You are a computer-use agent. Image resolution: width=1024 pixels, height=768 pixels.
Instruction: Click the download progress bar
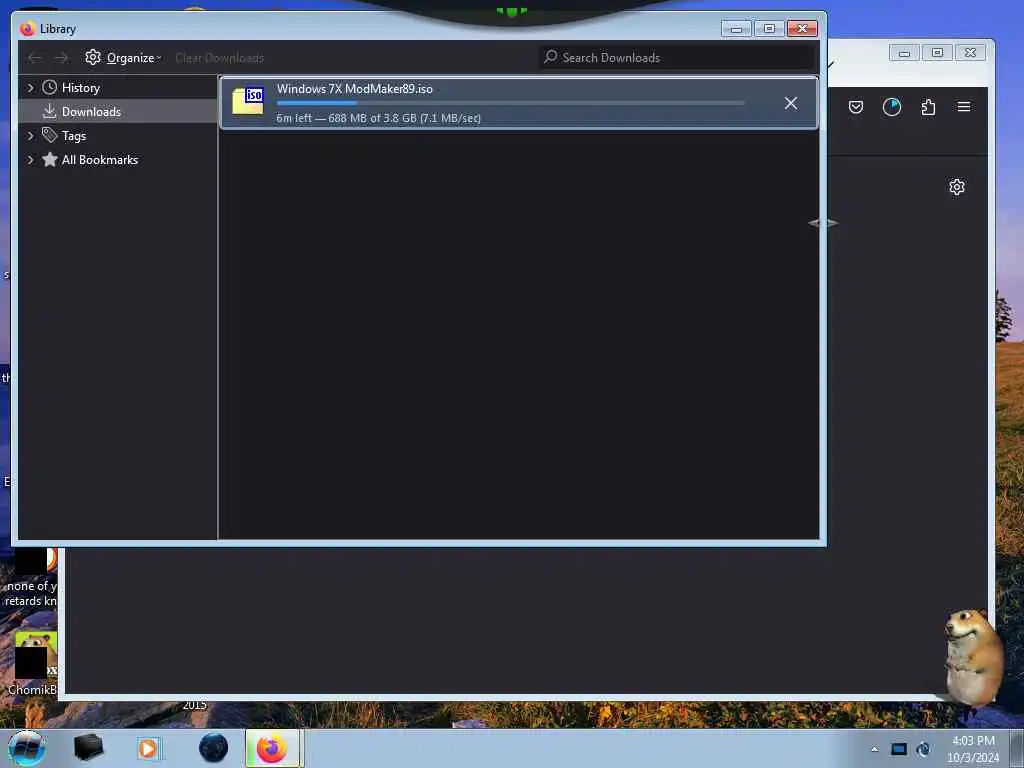(511, 103)
